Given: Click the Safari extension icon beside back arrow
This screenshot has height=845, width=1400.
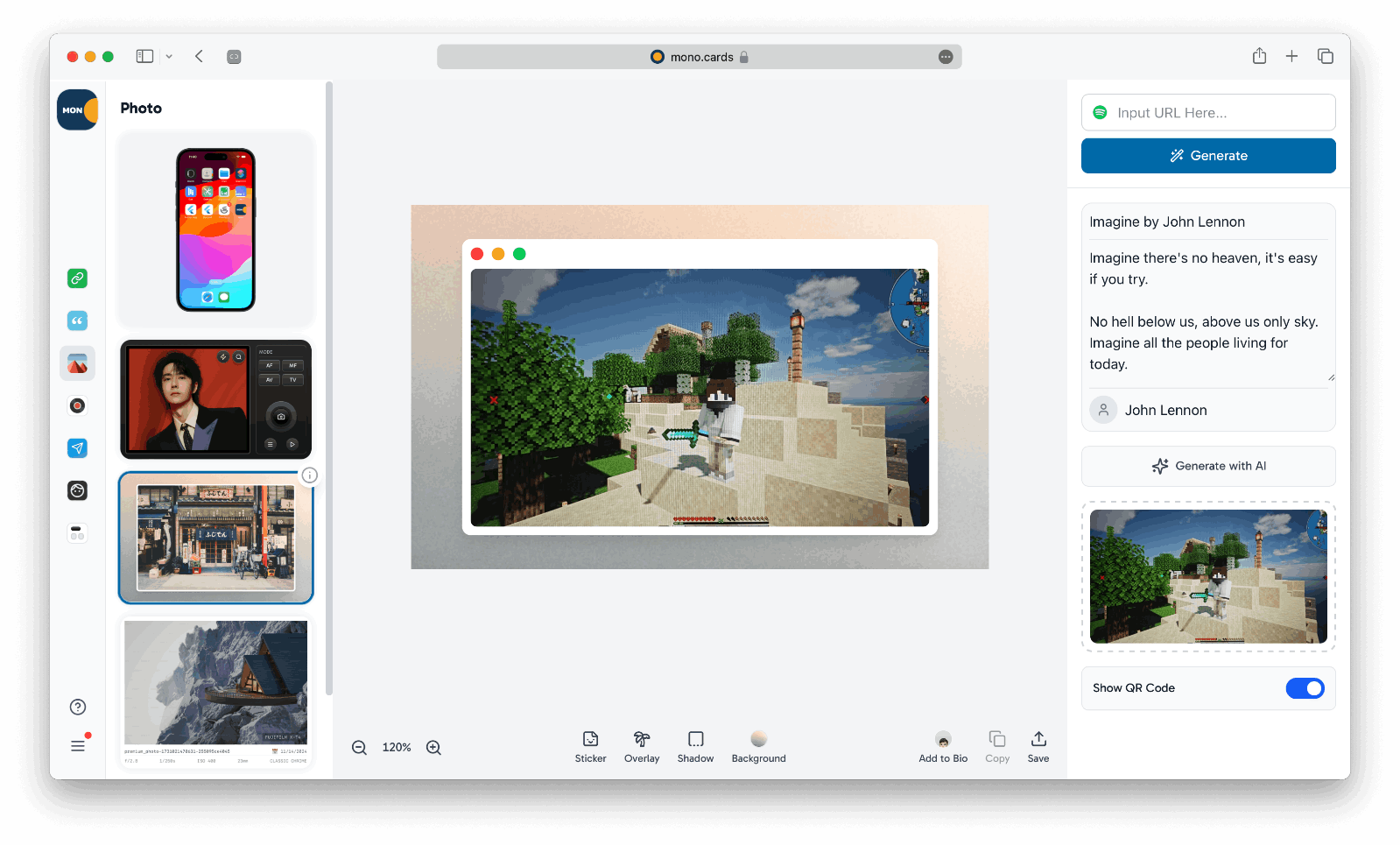Looking at the screenshot, I should tap(234, 57).
